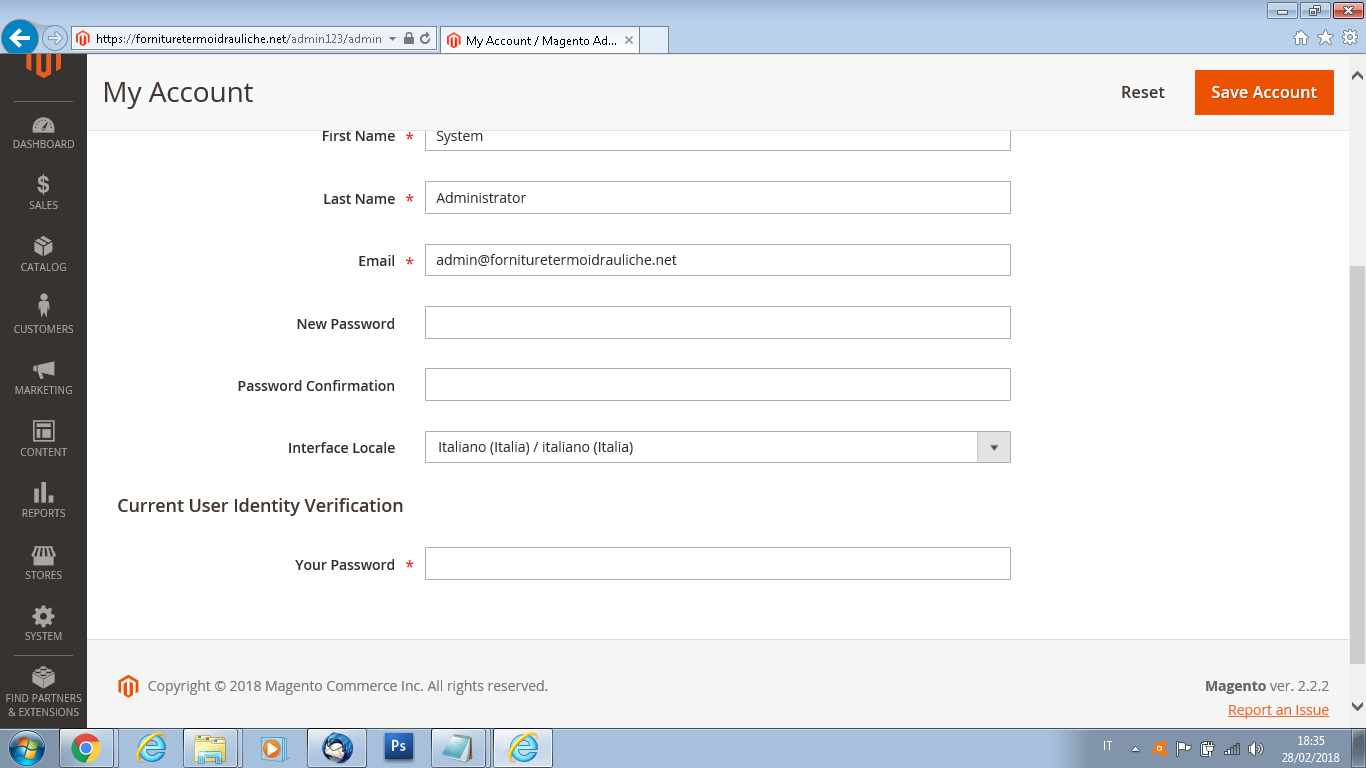Launch Photoshop from the taskbar
Viewport: 1366px width, 768px height.
(x=398, y=747)
